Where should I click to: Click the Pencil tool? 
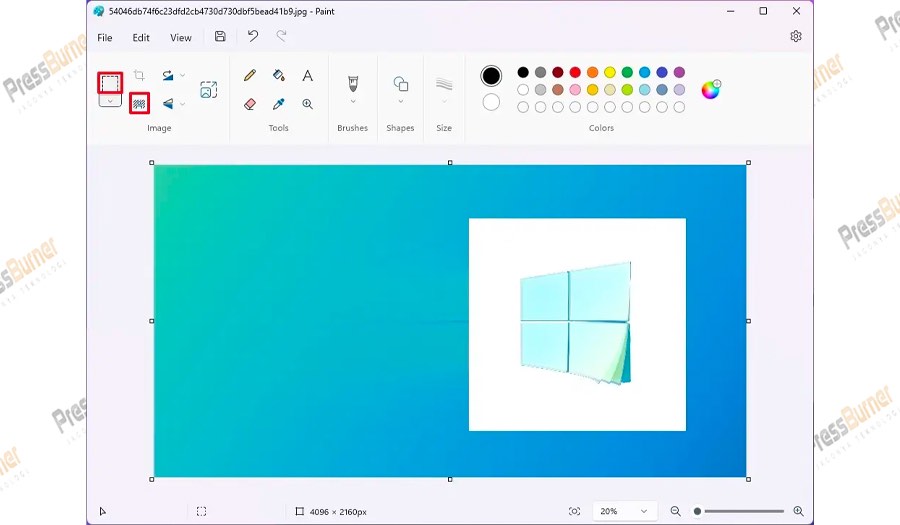(250, 76)
